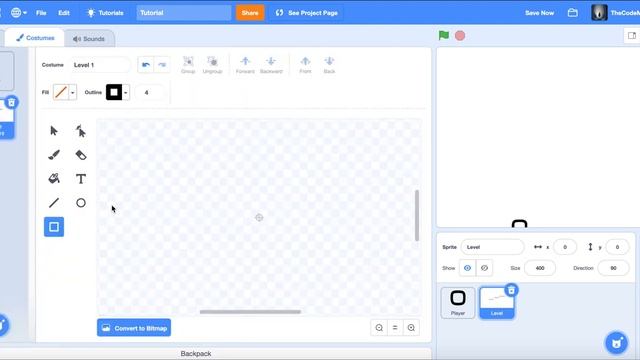Open the Backpack bar

pyautogui.click(x=196, y=353)
